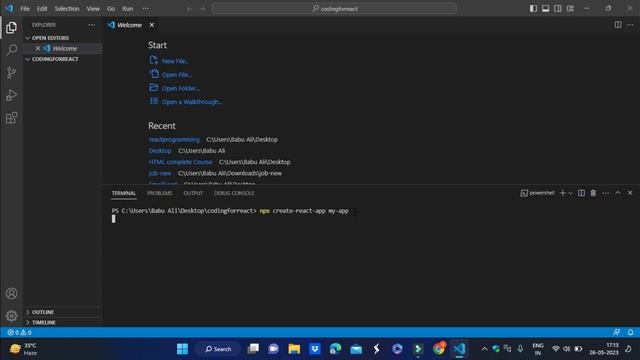The width and height of the screenshot is (640, 360).
Task: Open the Search view in activity bar
Action: (x=11, y=50)
